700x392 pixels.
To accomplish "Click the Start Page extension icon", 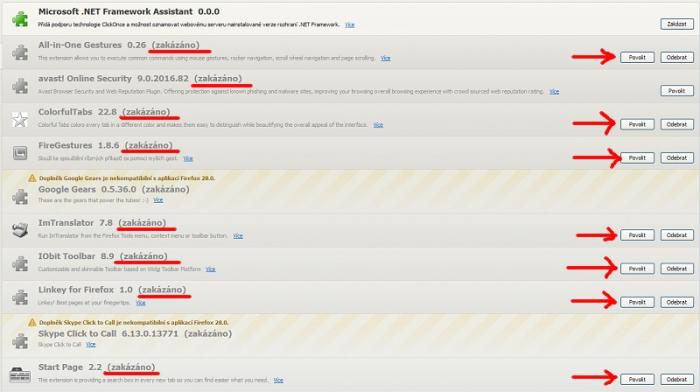I will 20,375.
